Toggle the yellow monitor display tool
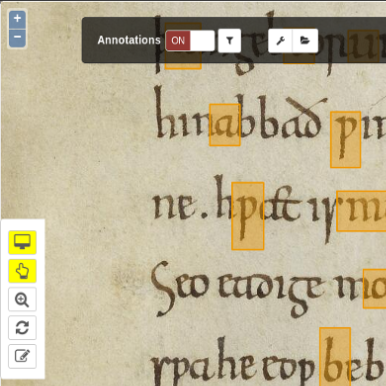The image size is (386, 386). click(x=22, y=242)
